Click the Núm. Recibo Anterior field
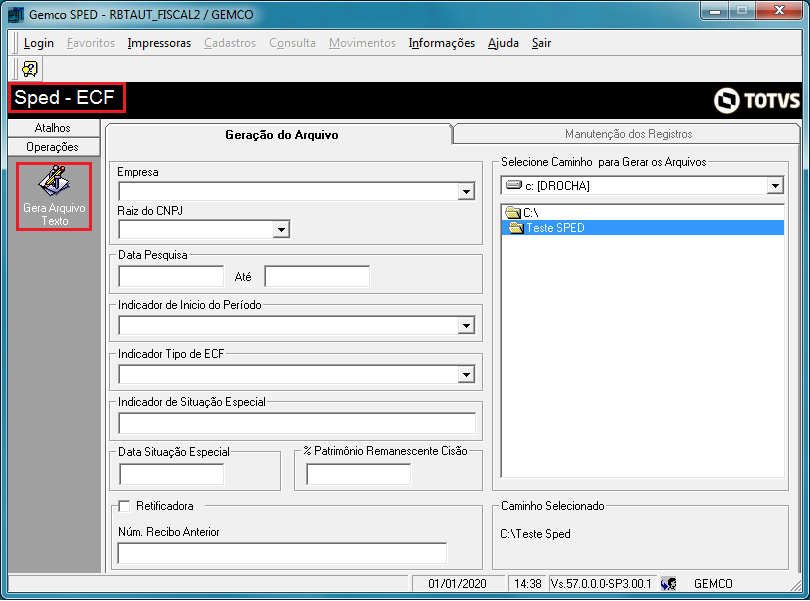This screenshot has height=601, width=810. (282, 553)
